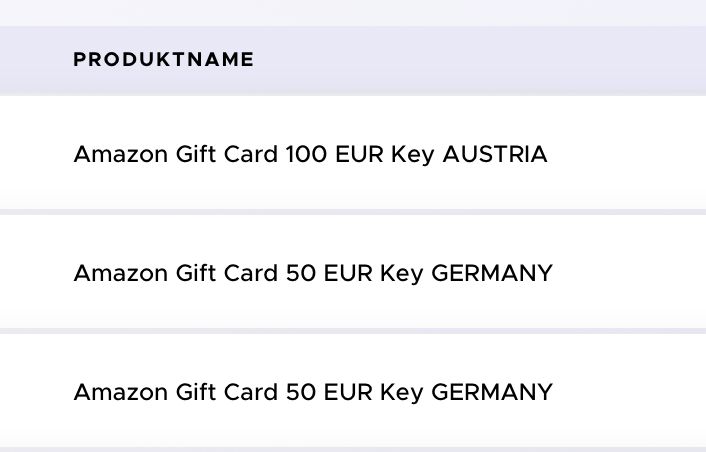Click empty header bar beside PRODUKTNAME
The width and height of the screenshot is (706, 452).
[477, 60]
